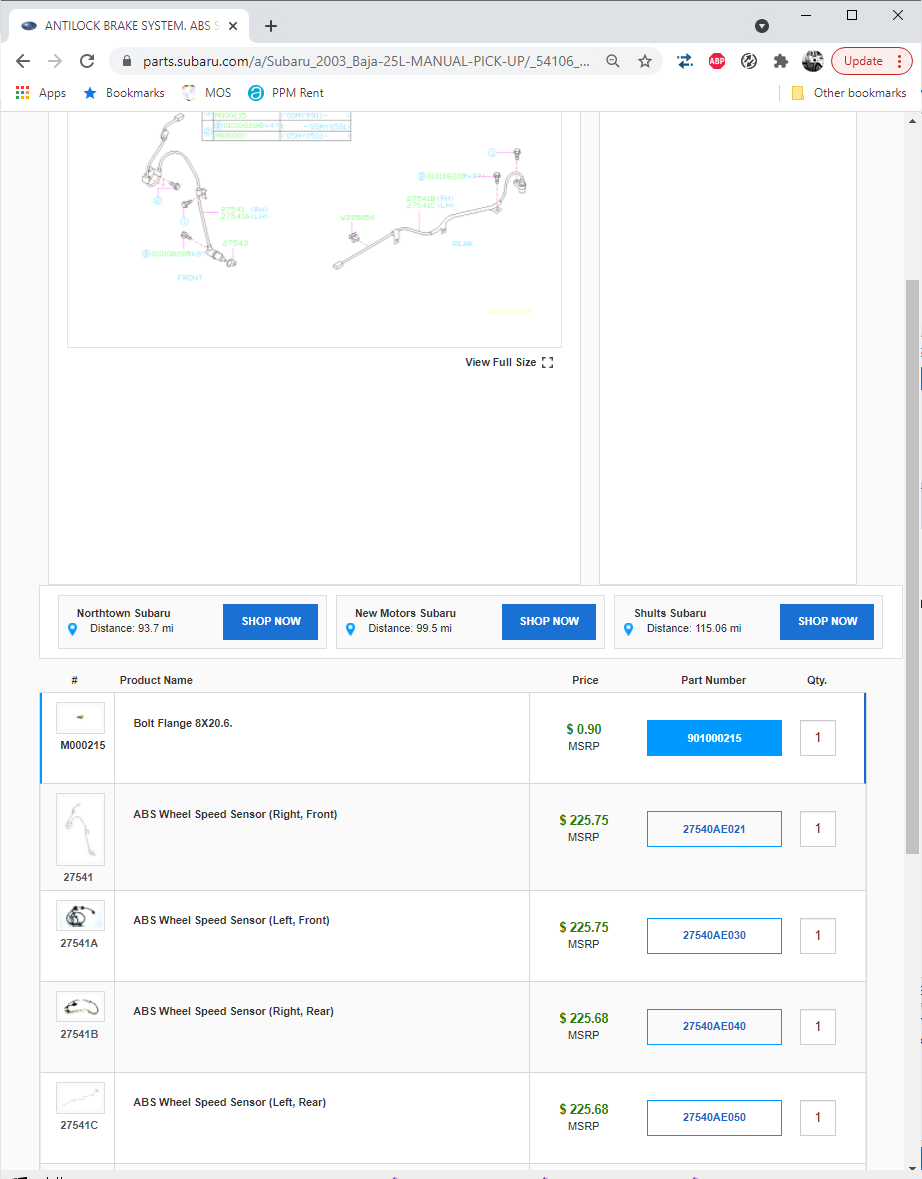Shop now at Northtown Subaru
Image resolution: width=922 pixels, height=1179 pixels.
point(271,622)
